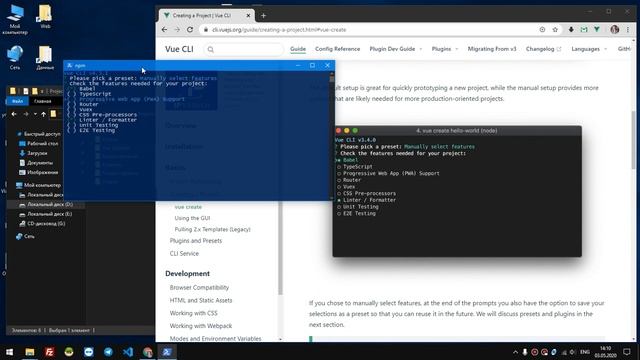
Task: Open the Browser Compatibility sidebar link
Action: (x=199, y=287)
